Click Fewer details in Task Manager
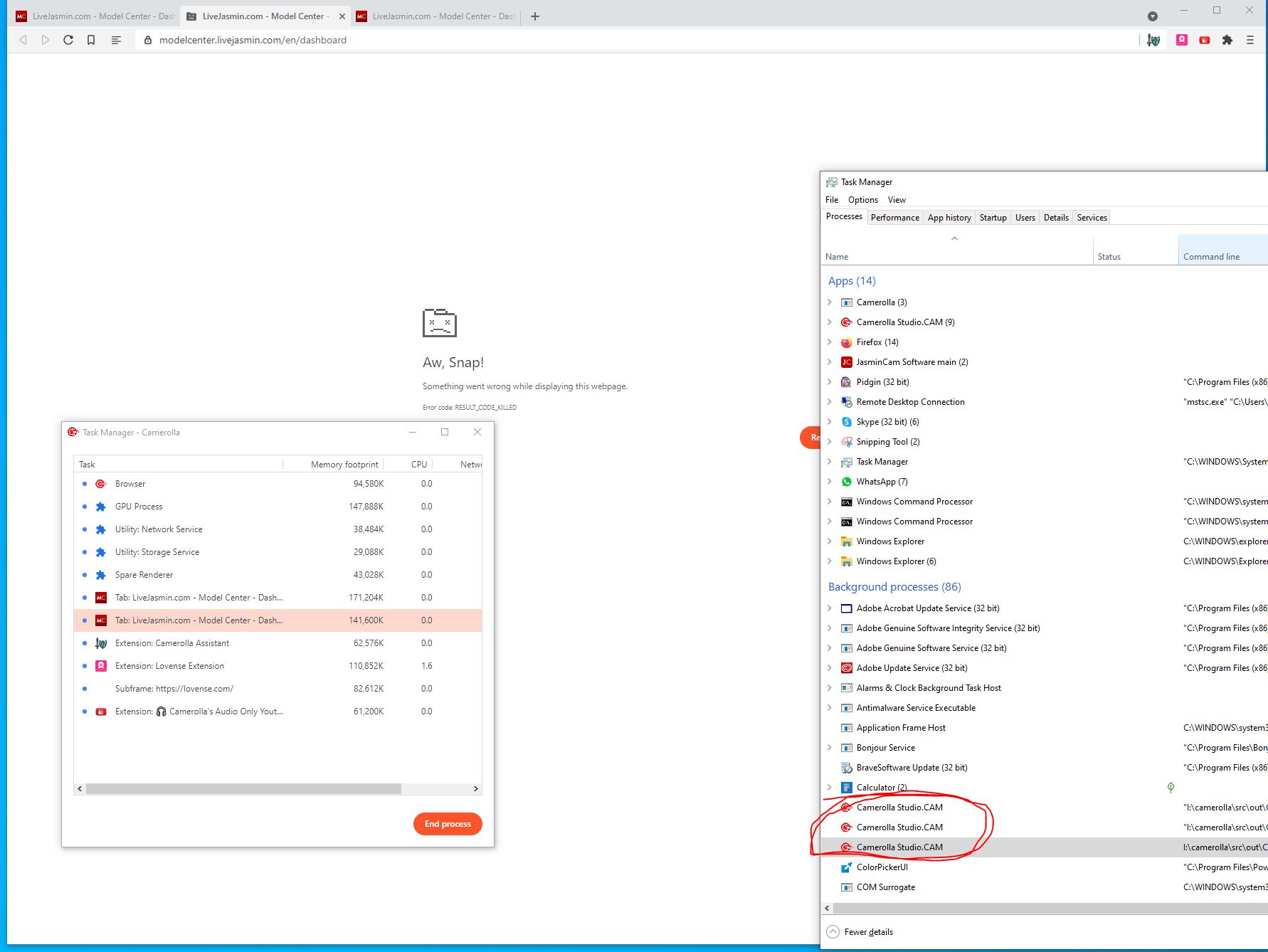The image size is (1268, 952). [860, 932]
